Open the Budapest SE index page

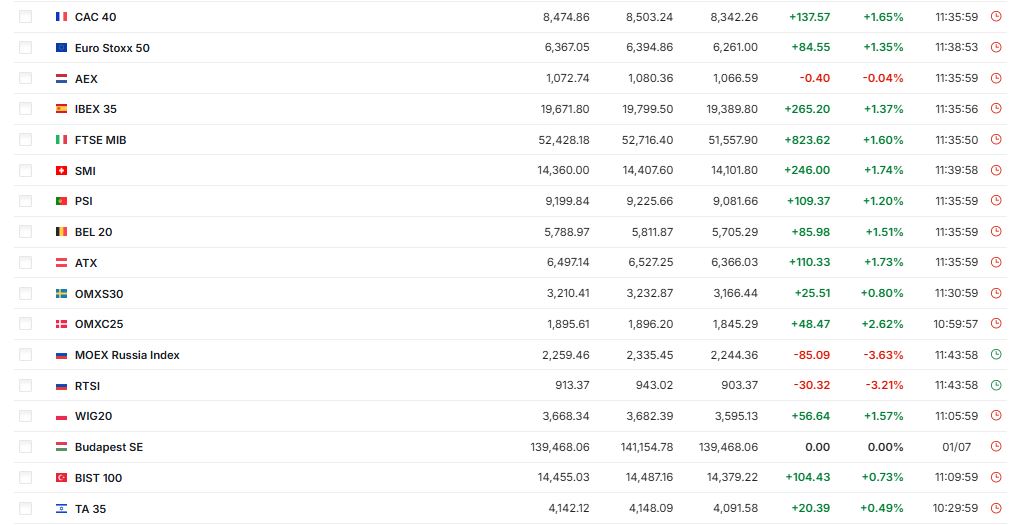(x=109, y=447)
